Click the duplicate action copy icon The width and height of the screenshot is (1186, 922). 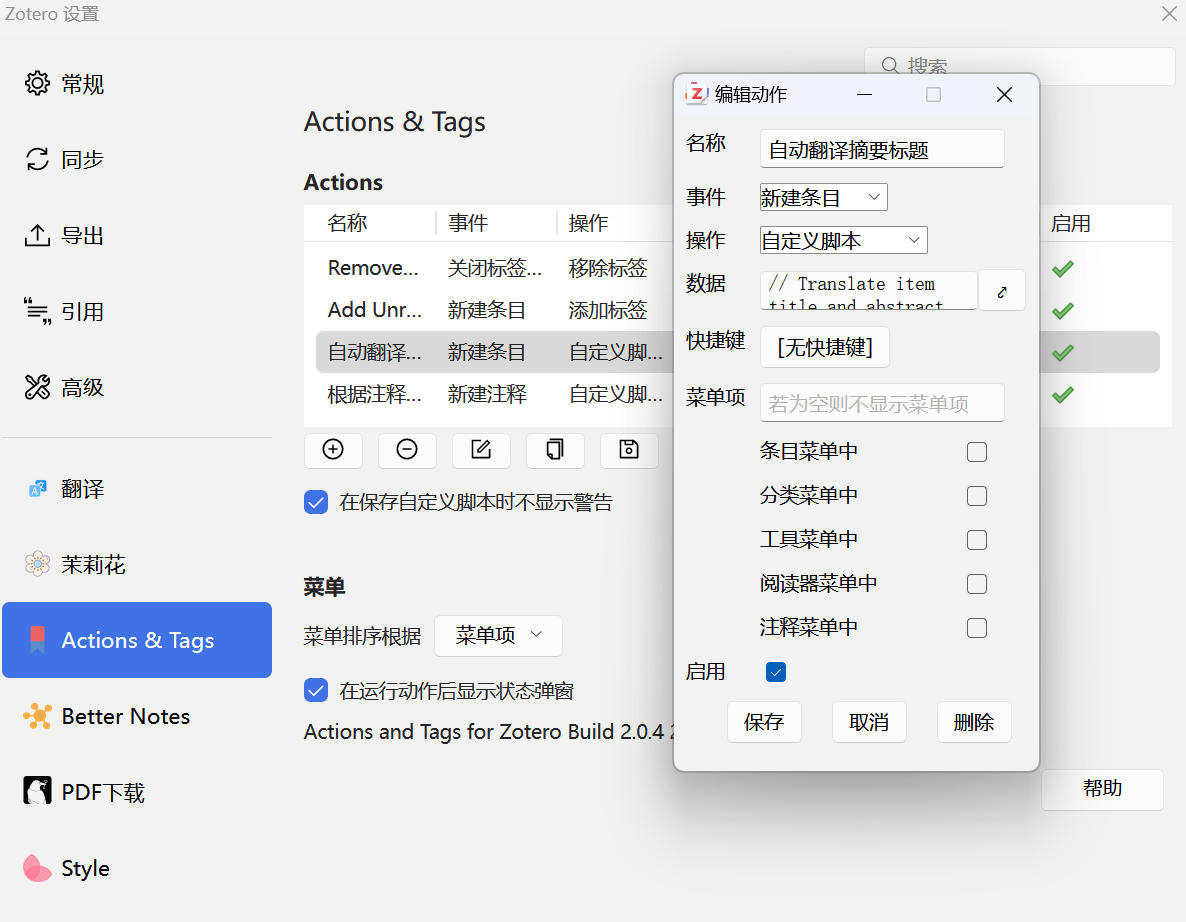(x=555, y=450)
